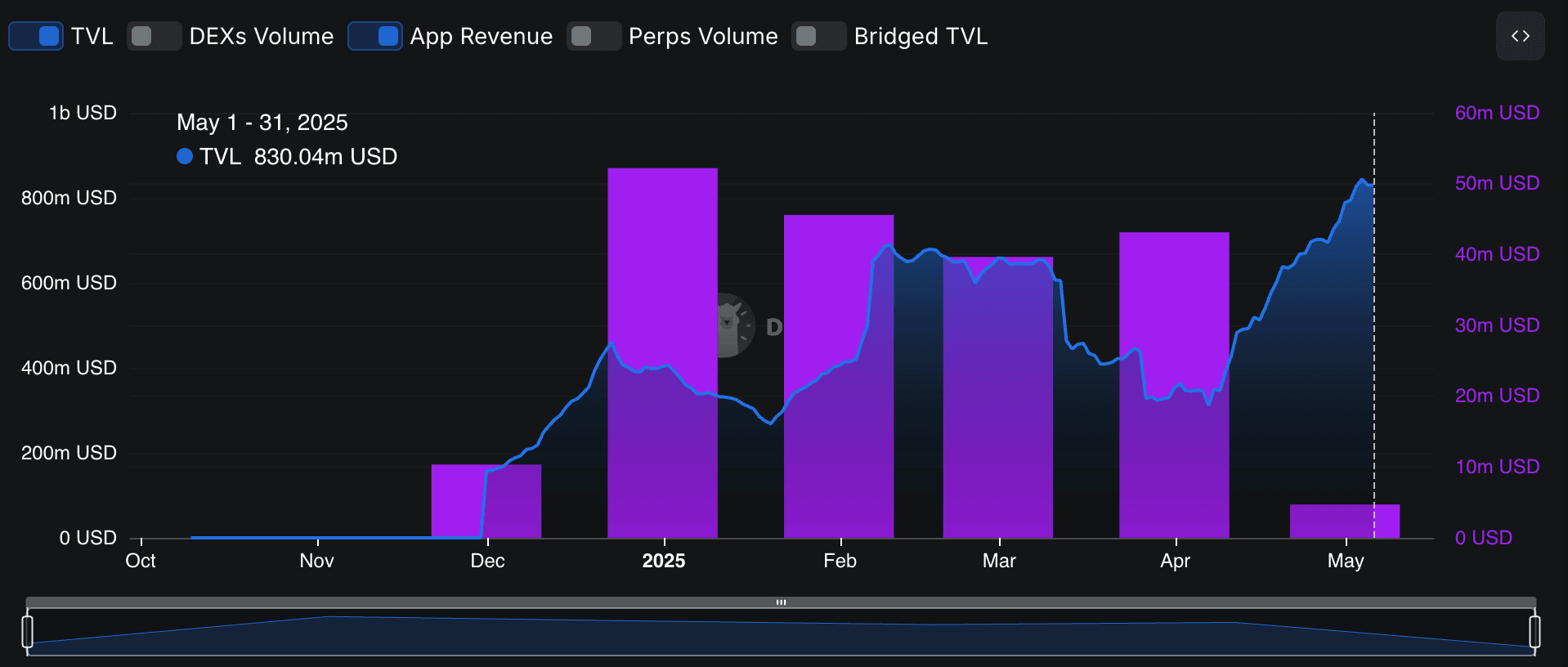Click the right range slider handle
This screenshot has height=667, width=1568.
pyautogui.click(x=1534, y=632)
